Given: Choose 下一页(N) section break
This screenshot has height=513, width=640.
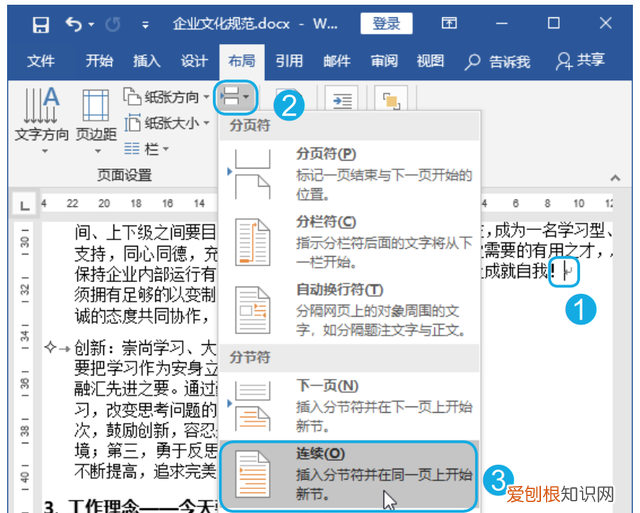Looking at the screenshot, I should coord(349,406).
